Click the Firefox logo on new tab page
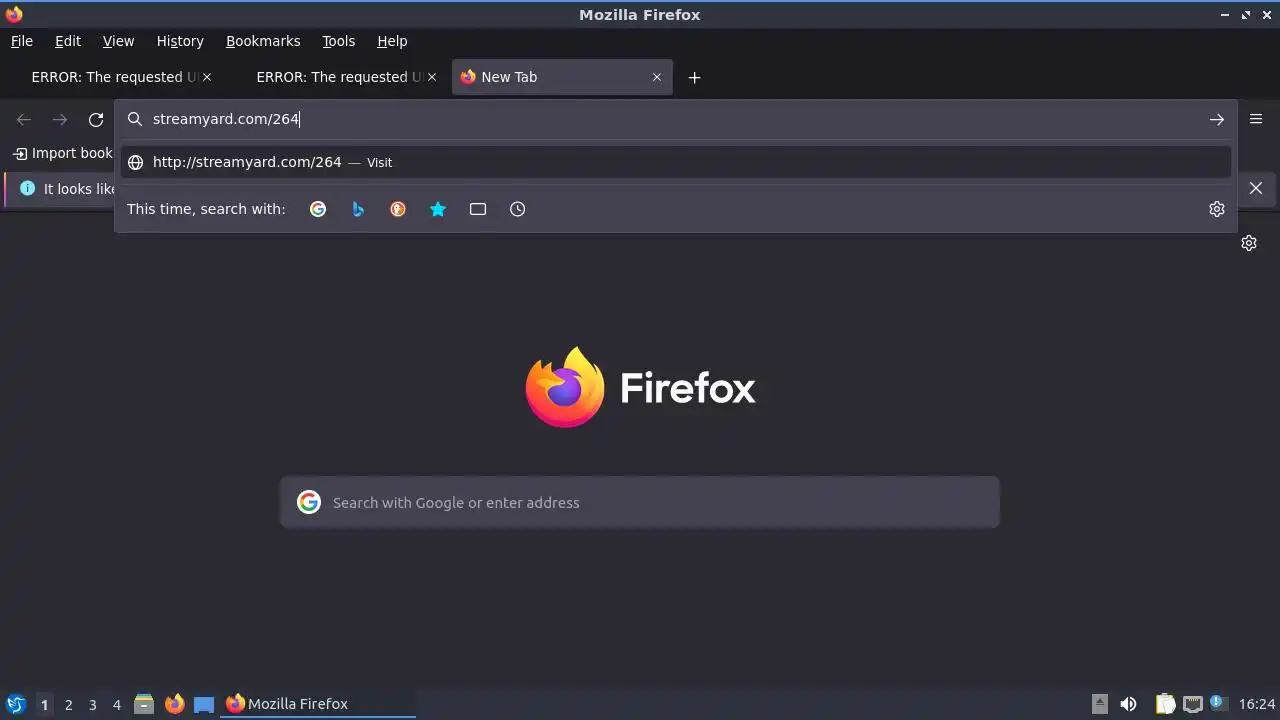Viewport: 1280px width, 720px height. (x=640, y=387)
